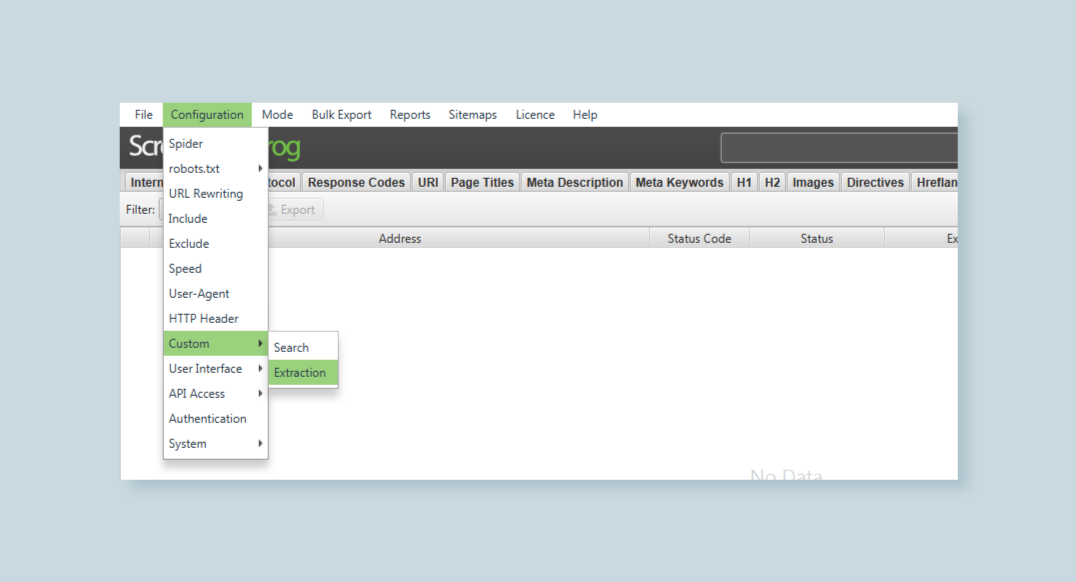Switch to the Directives tab
The width and height of the screenshot is (1076, 582).
pyautogui.click(x=875, y=183)
